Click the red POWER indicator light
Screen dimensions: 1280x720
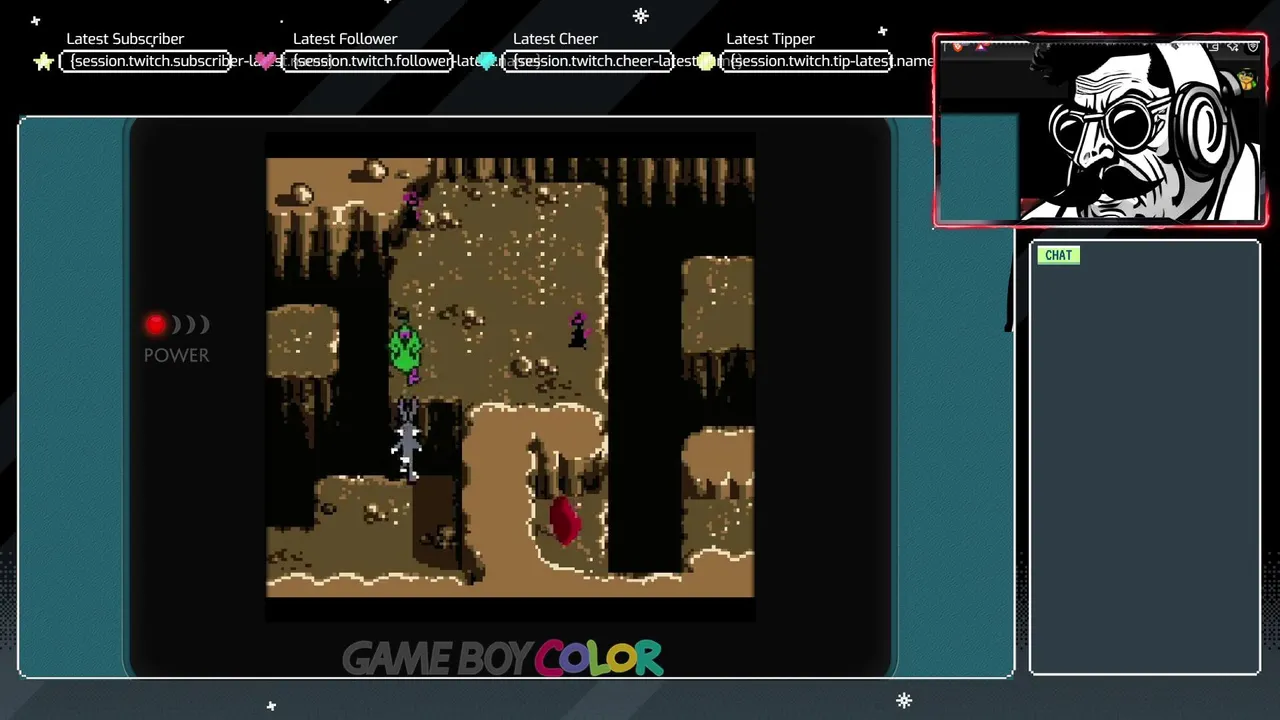(x=155, y=324)
